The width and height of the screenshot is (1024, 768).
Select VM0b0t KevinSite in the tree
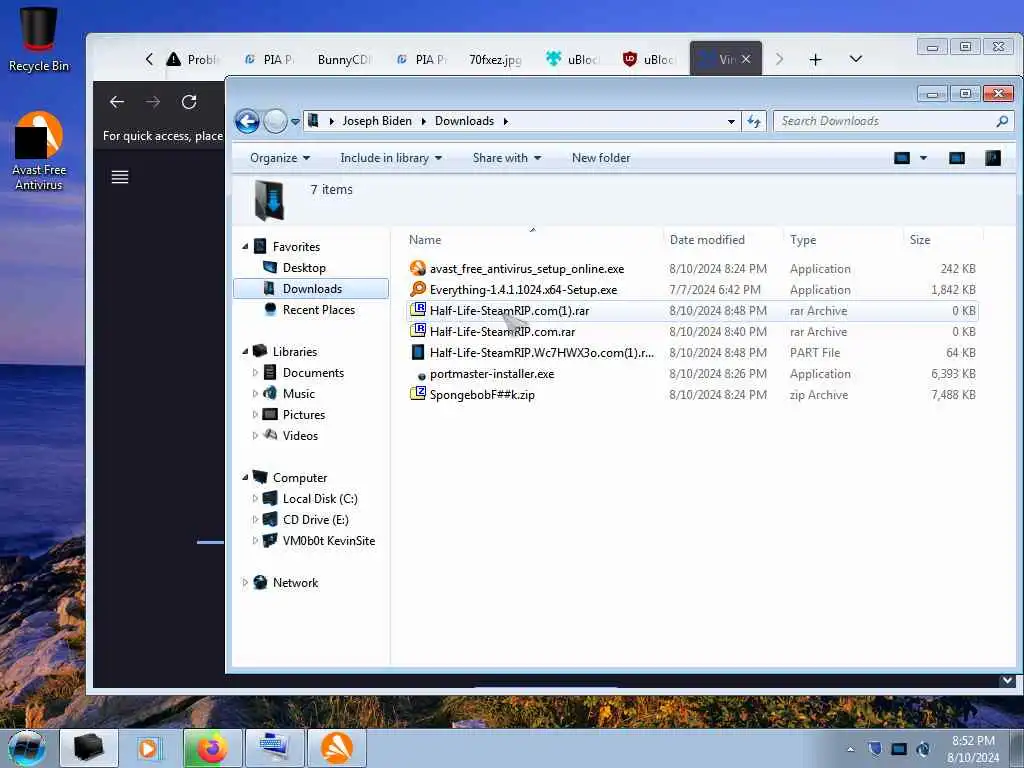point(328,541)
